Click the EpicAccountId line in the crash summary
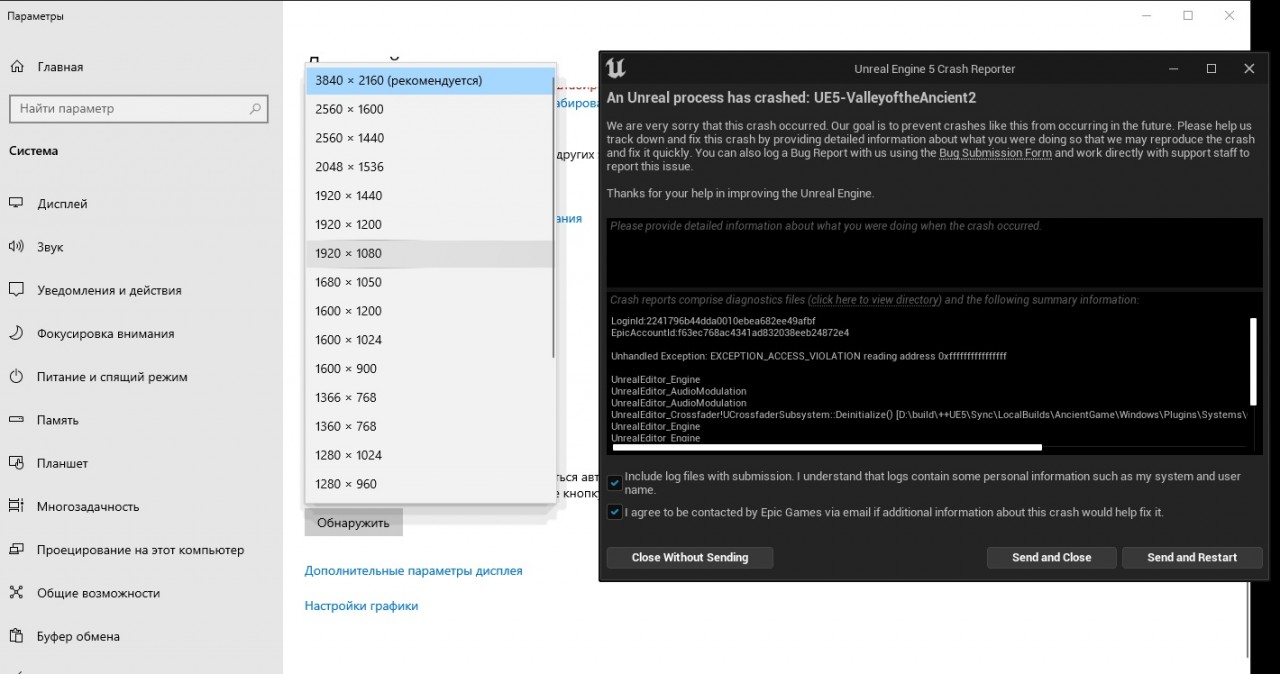 click(730, 333)
